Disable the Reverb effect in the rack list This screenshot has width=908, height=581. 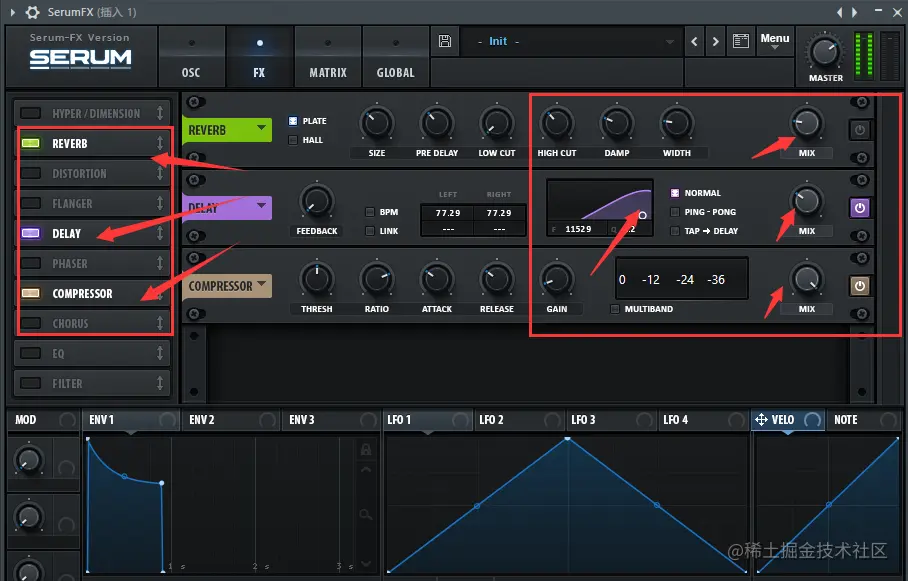click(x=31, y=143)
